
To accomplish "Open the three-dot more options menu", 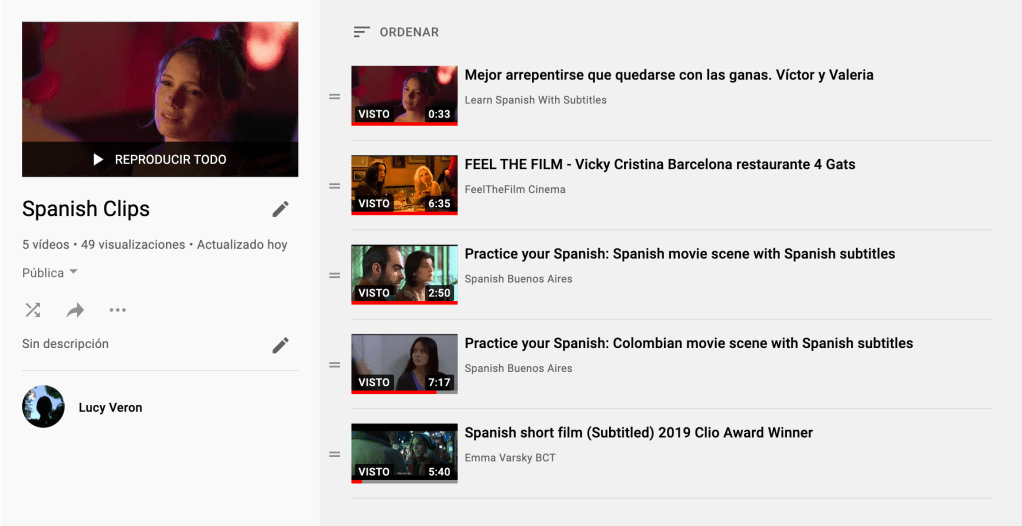I will click(x=118, y=310).
